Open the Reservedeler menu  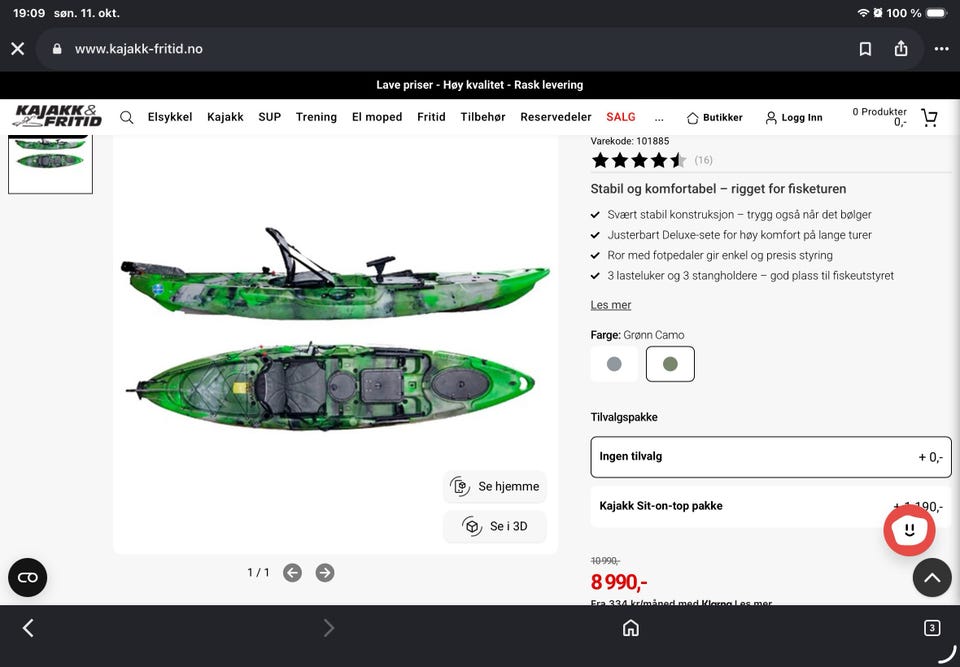point(556,117)
